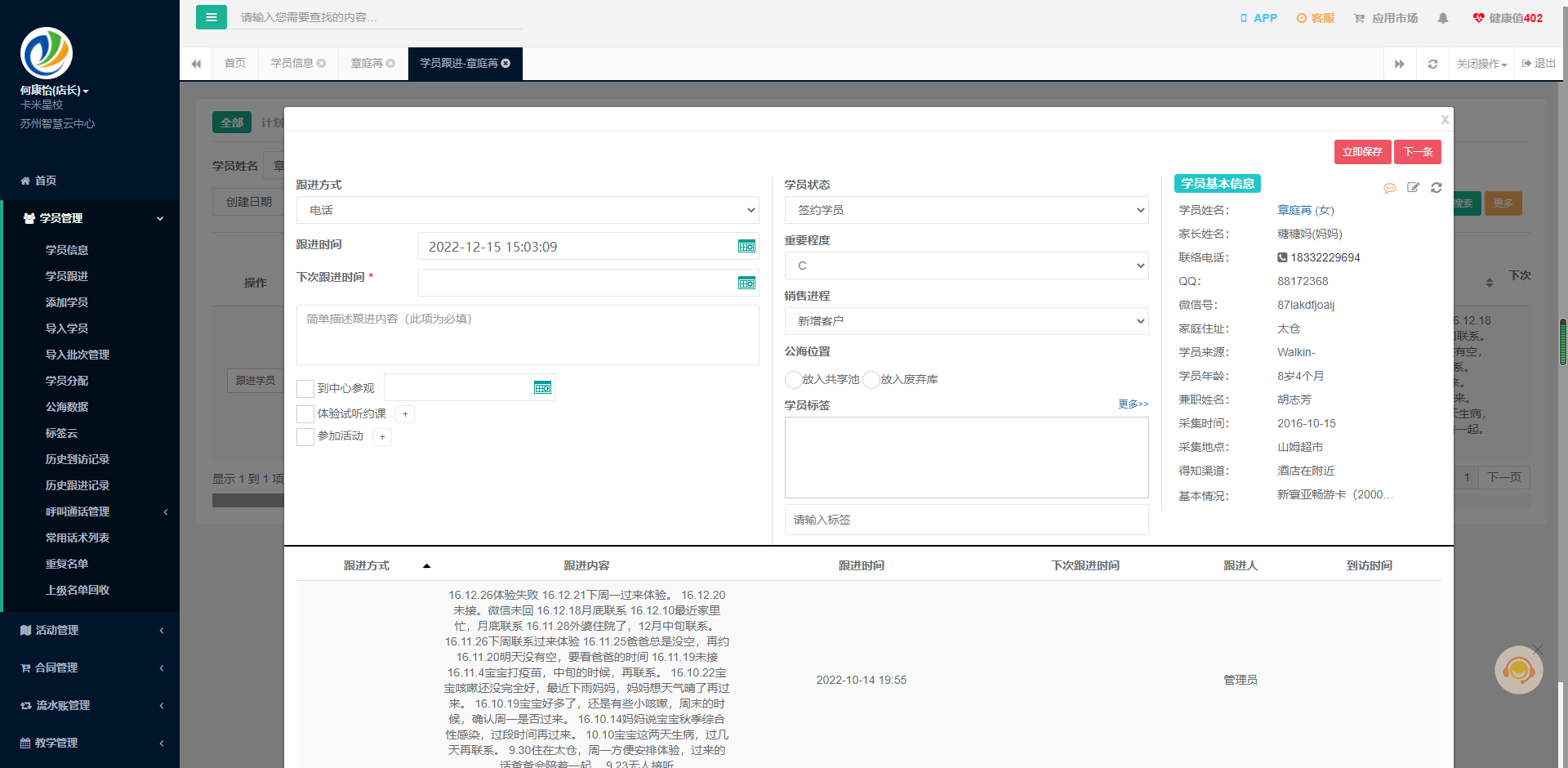
Task: Open the floating customer service headset icon
Action: click(1518, 670)
